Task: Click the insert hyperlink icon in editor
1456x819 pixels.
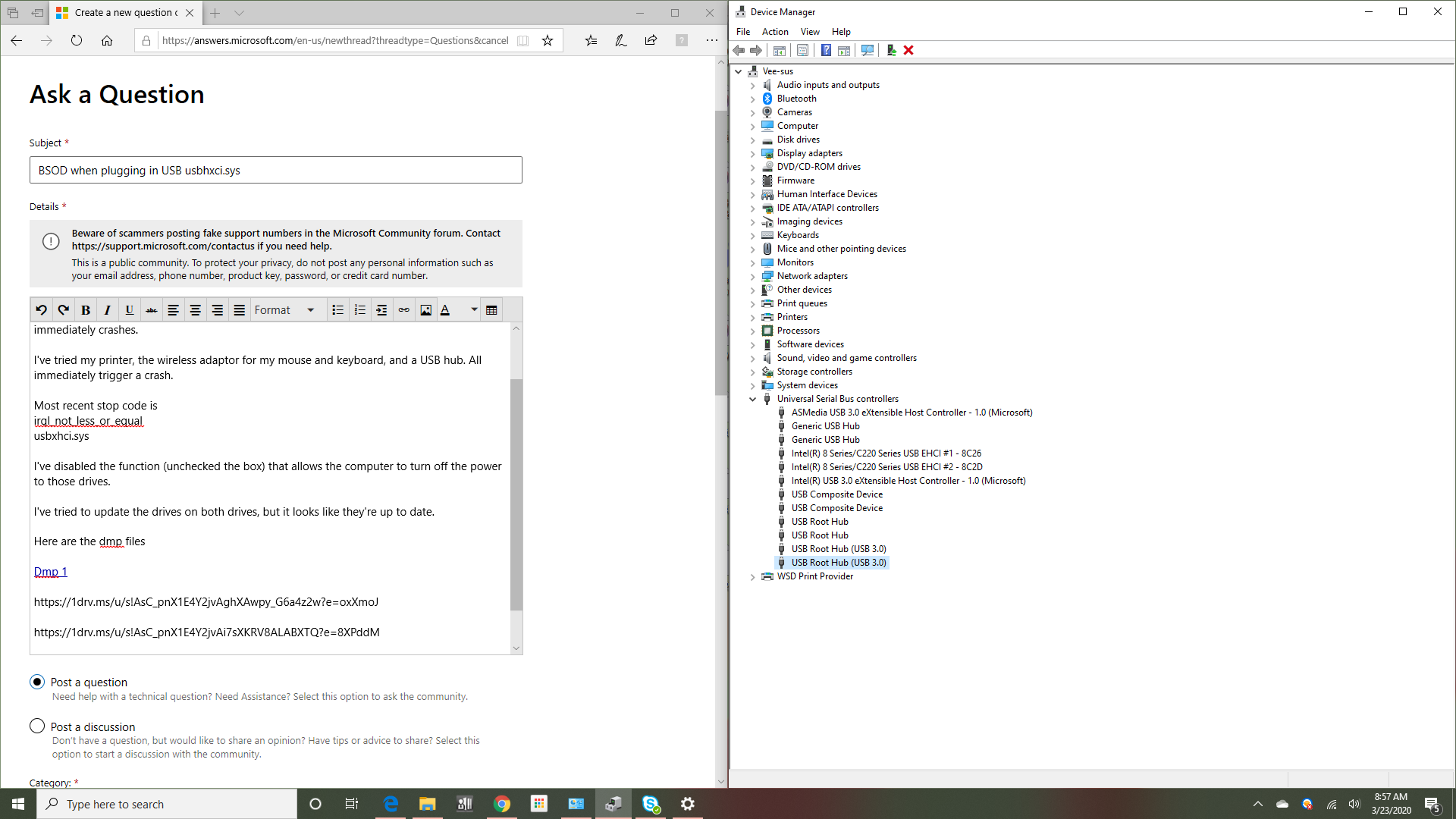Action: coord(403,310)
